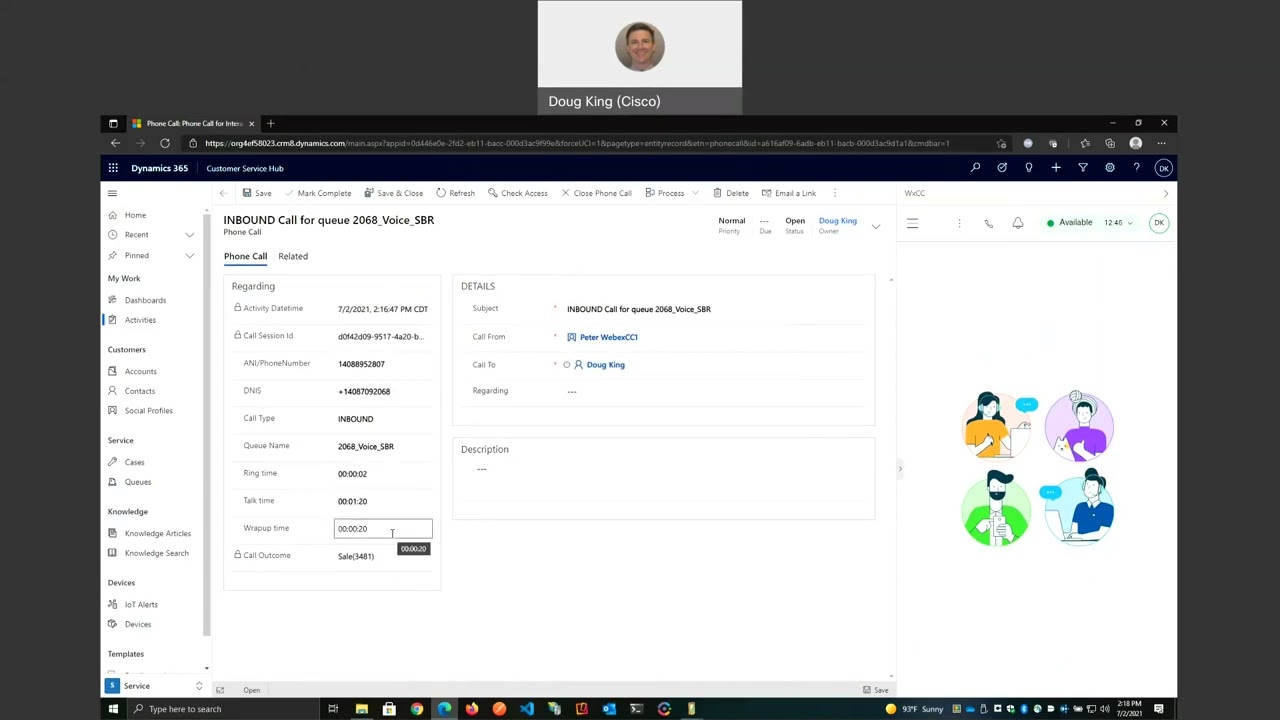
Task: Open the command bar overflow ellipsis
Action: (836, 193)
